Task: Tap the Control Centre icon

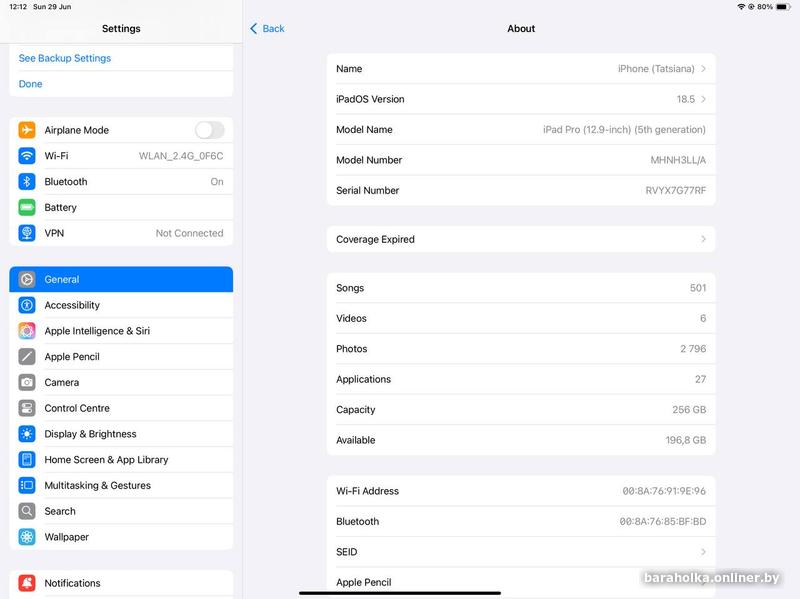Action: (x=27, y=408)
